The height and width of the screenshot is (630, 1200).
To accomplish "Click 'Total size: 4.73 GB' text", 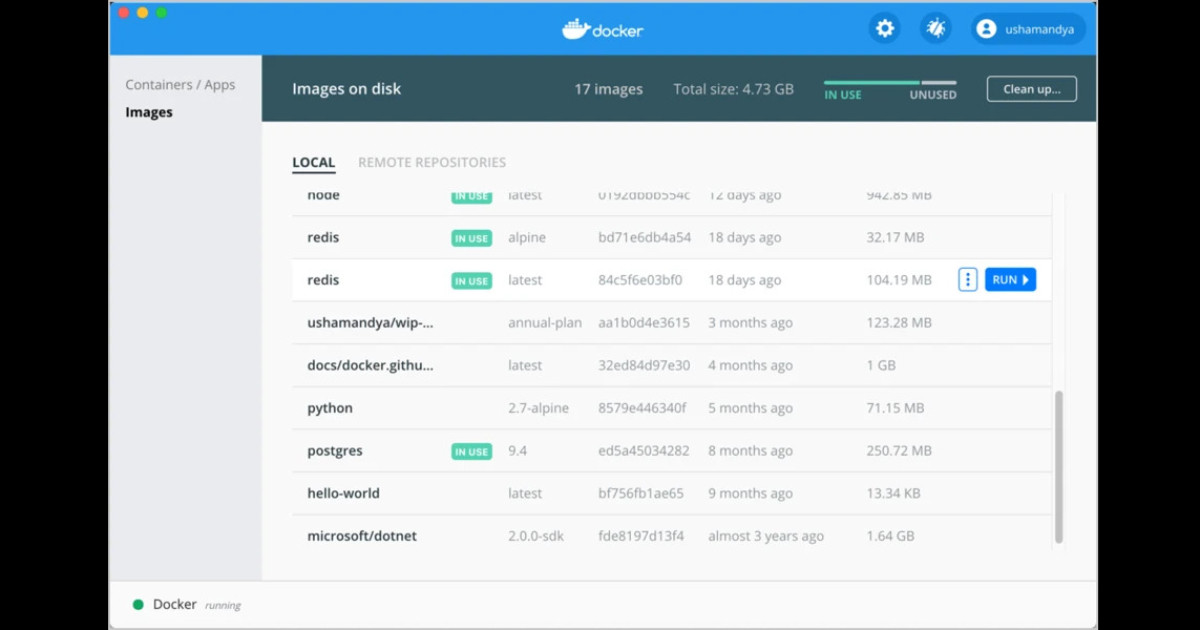I will point(733,89).
